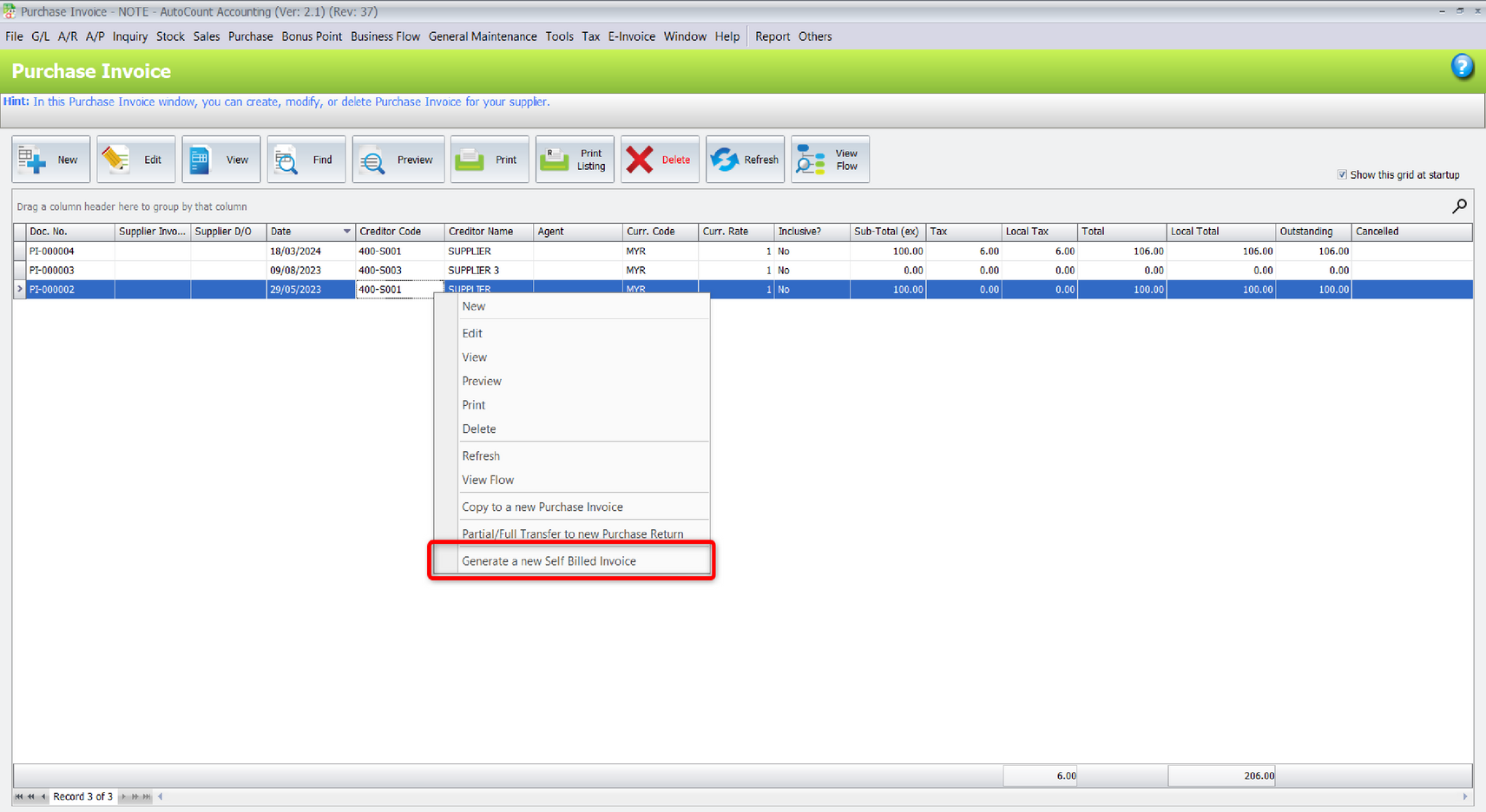
Task: Click the SUPPLIER 3 creditor name cell
Action: (x=489, y=270)
